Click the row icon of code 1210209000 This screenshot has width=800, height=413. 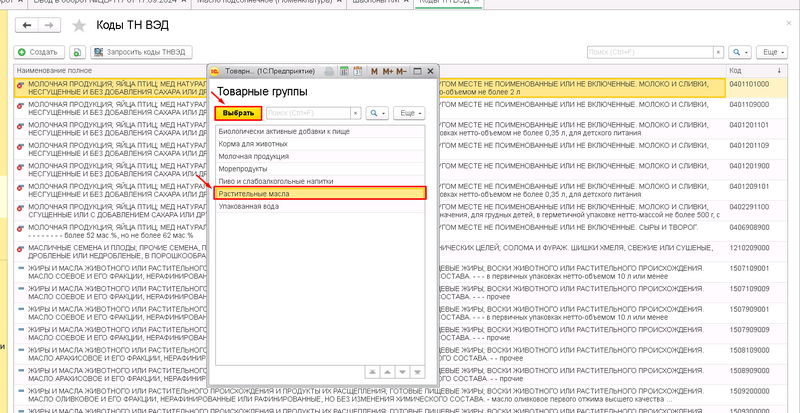point(20,248)
